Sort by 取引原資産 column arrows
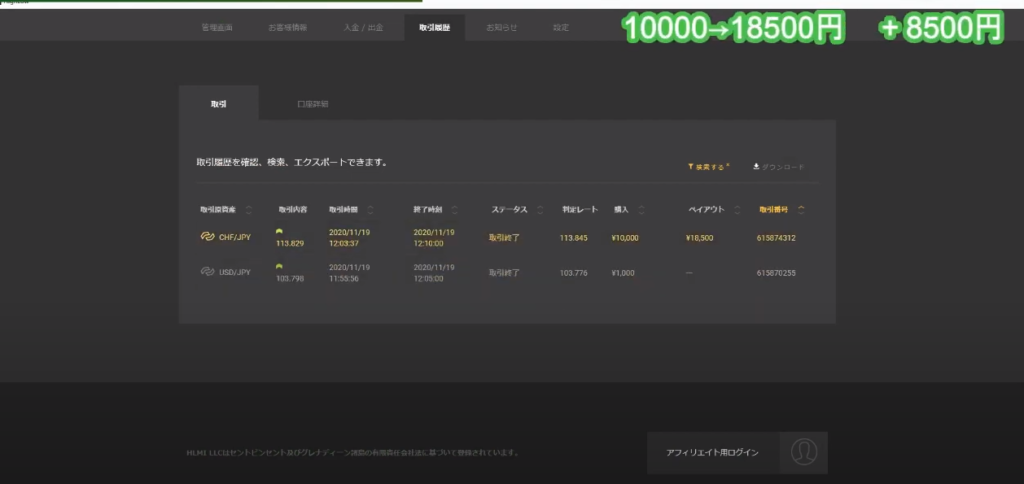Screen dimensions: 1024x484 [249, 210]
